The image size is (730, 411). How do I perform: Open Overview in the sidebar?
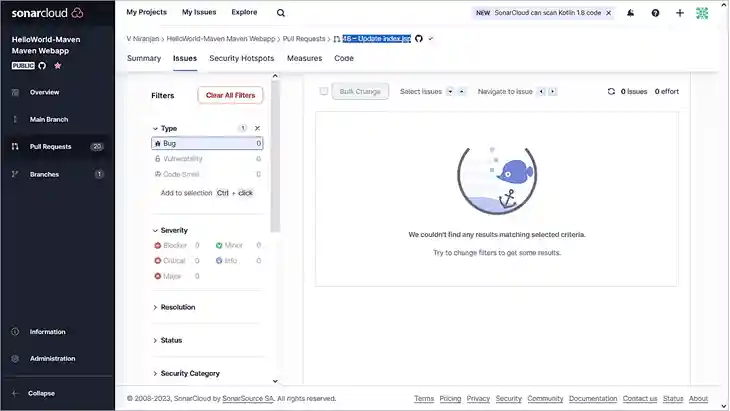pyautogui.click(x=44, y=92)
